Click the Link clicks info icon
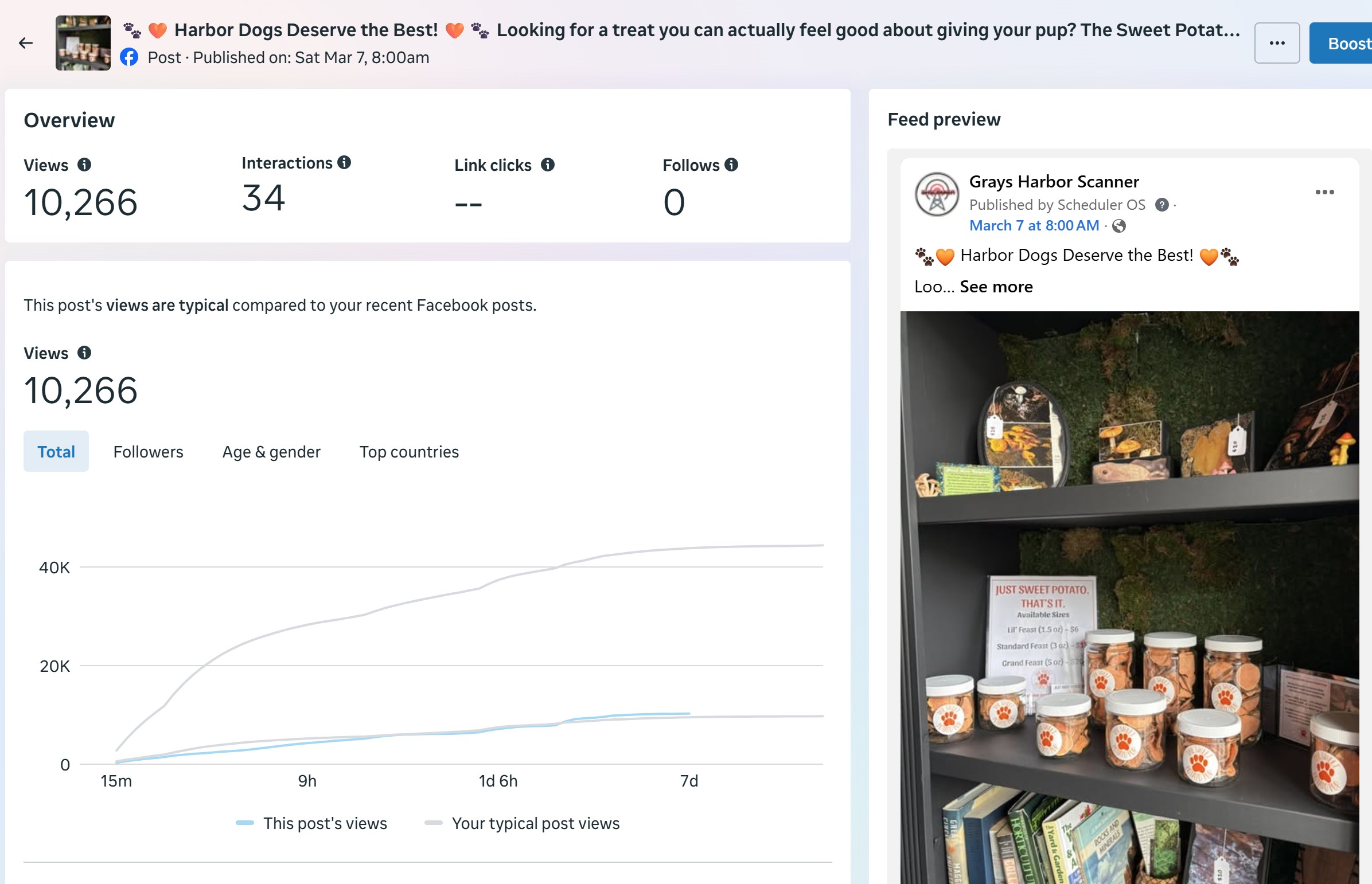 coord(548,165)
